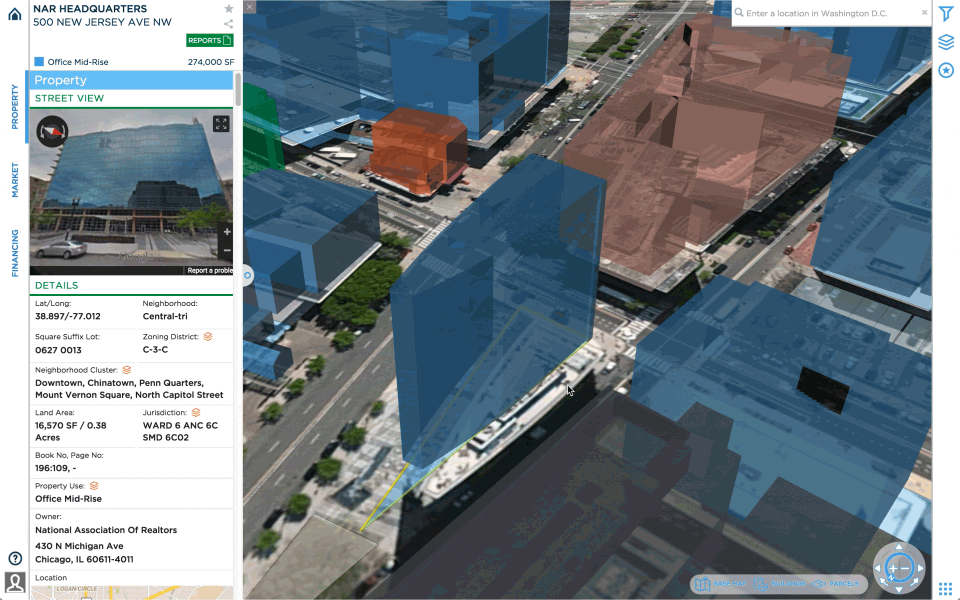Collapse side panel via circular handle

tap(247, 276)
